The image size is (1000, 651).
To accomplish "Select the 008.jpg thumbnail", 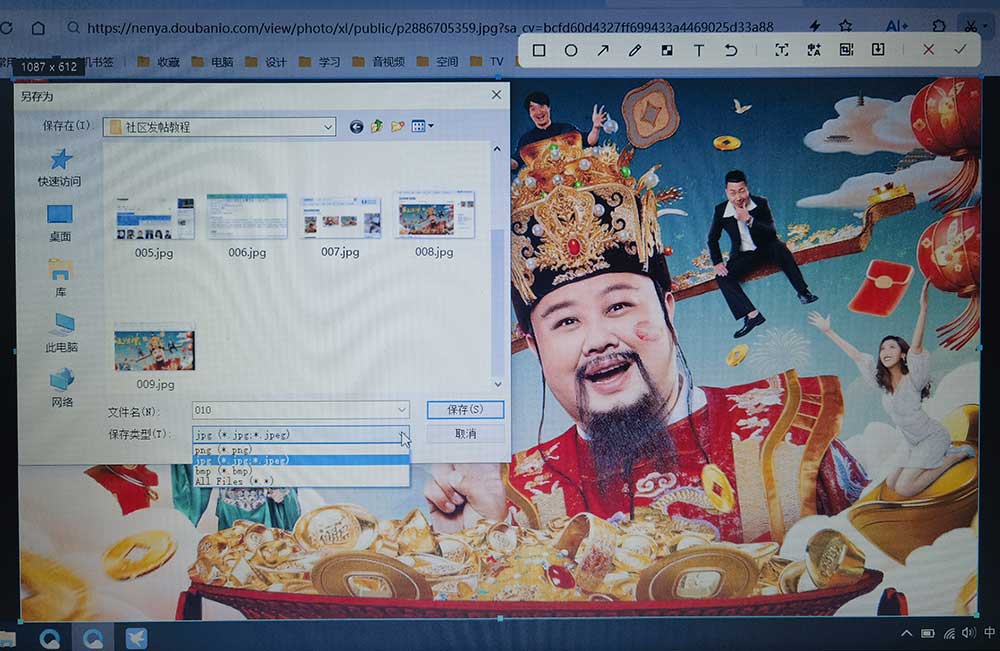I will click(x=434, y=217).
